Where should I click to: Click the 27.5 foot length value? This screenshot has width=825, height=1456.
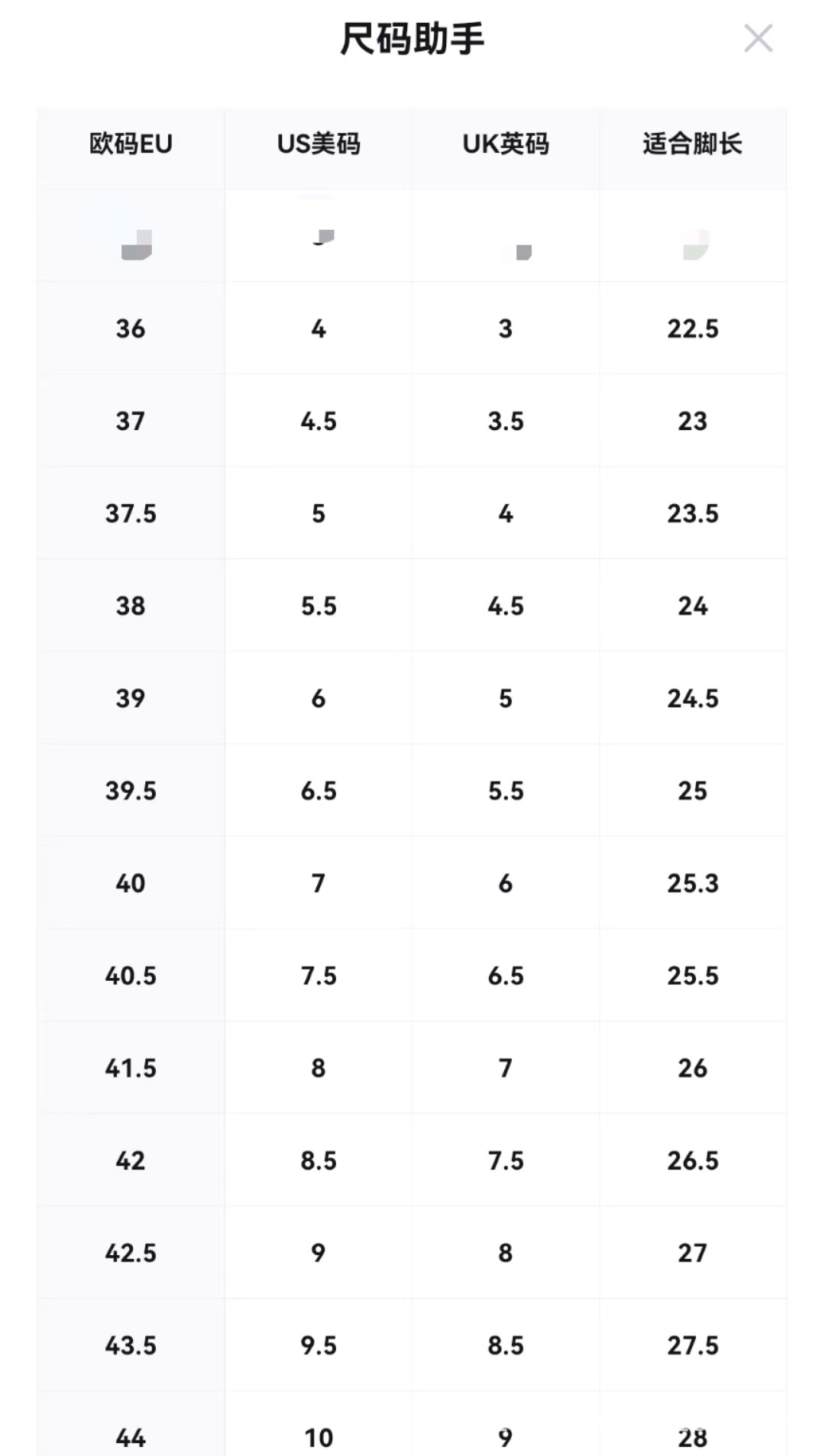coord(692,1345)
